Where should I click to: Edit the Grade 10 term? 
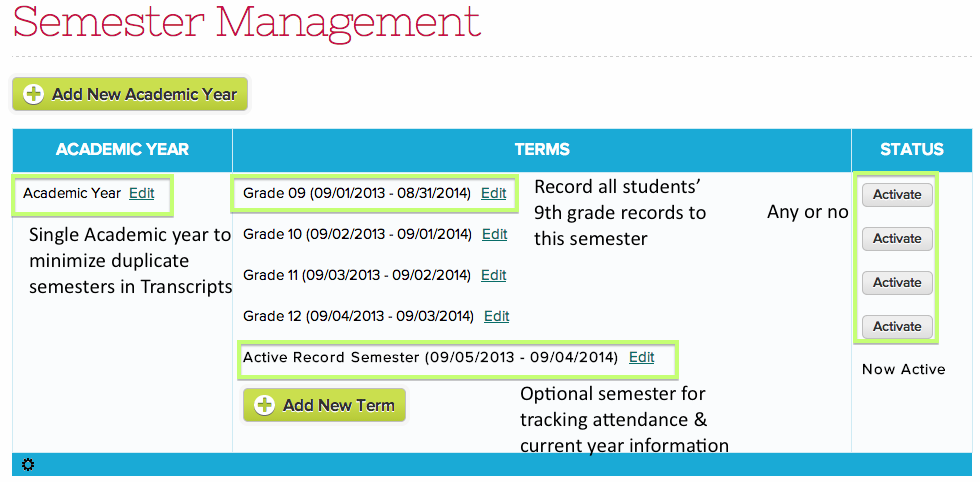pos(494,234)
